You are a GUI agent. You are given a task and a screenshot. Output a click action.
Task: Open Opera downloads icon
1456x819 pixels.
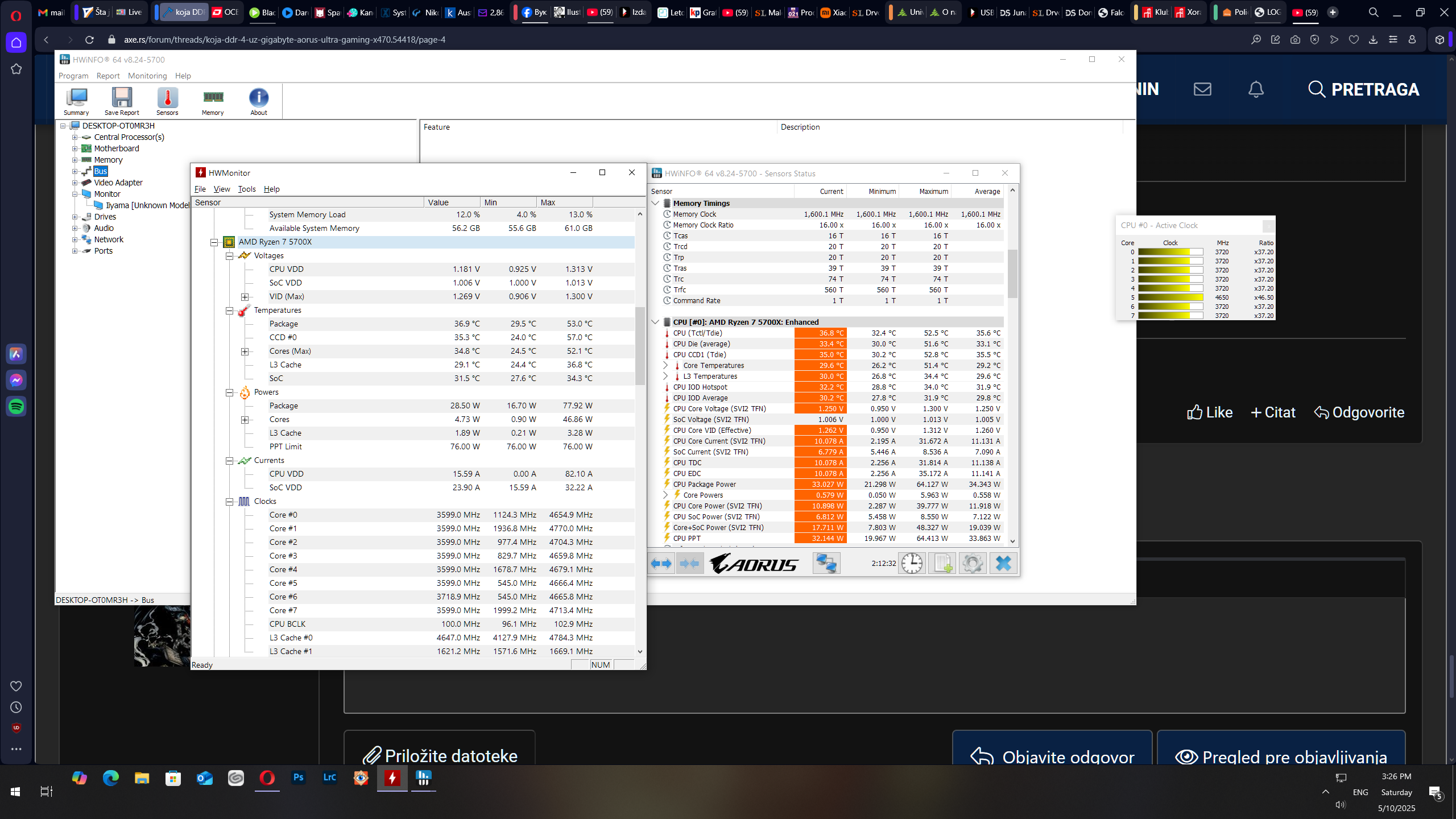click(x=1373, y=40)
